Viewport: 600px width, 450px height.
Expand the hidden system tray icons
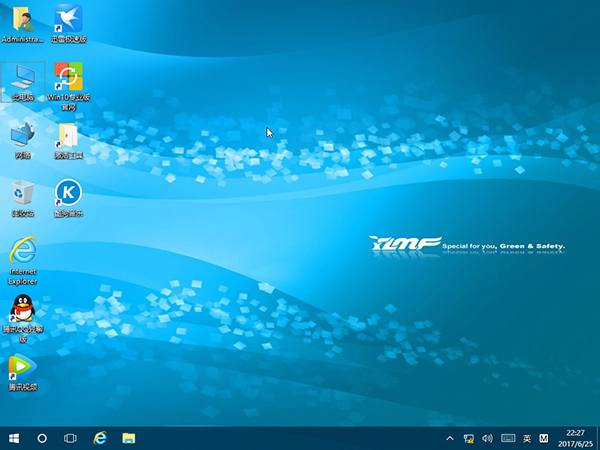(452, 438)
